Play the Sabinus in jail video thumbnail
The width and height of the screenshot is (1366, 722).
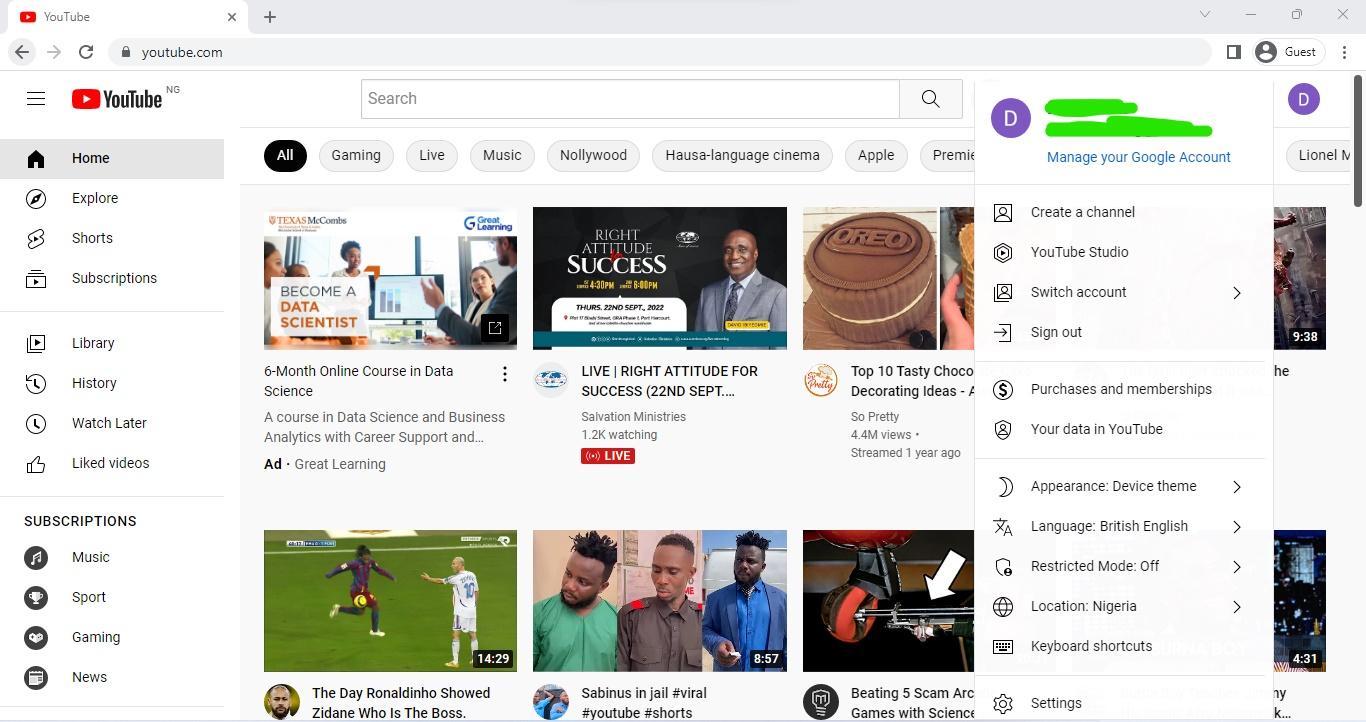coord(660,601)
